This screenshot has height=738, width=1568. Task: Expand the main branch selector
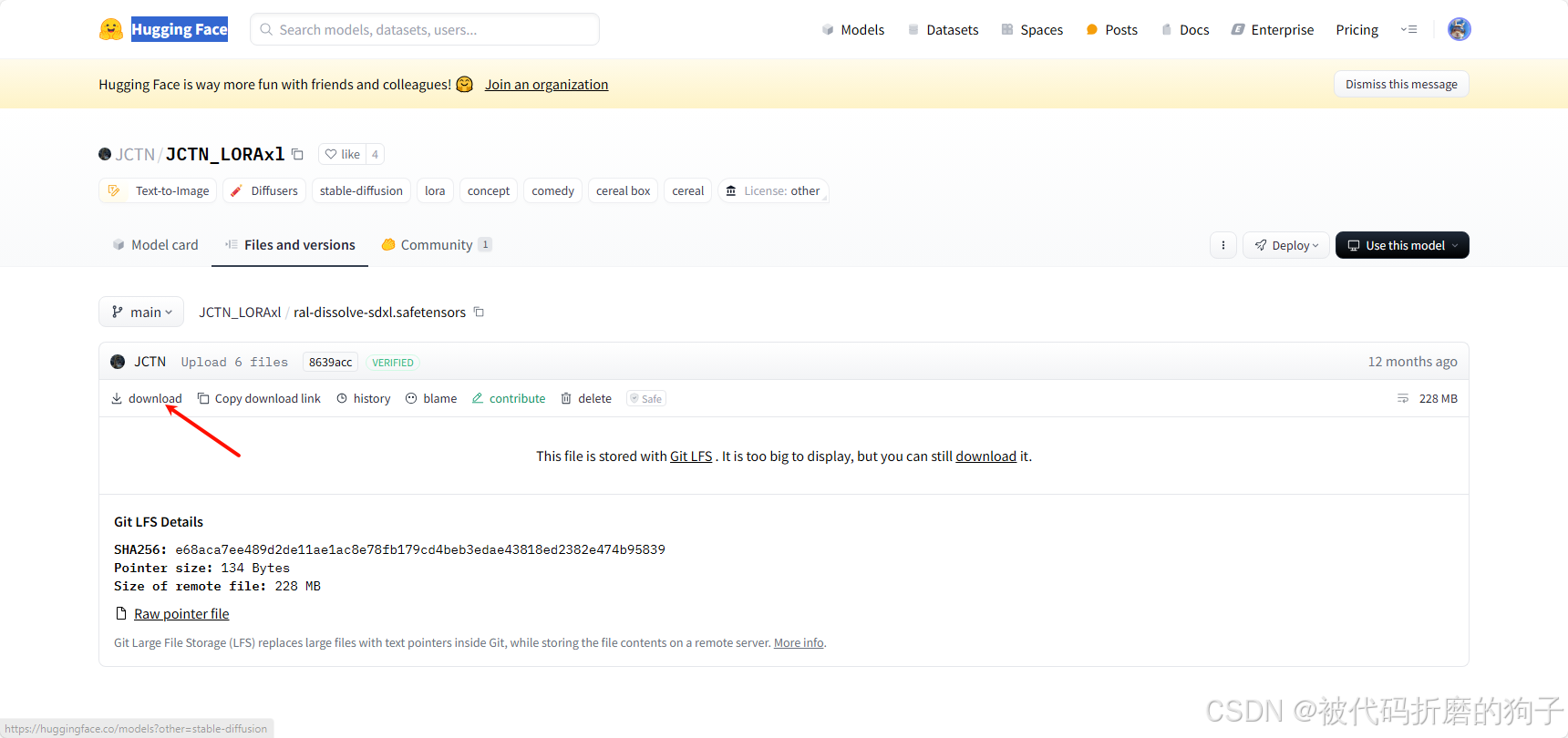pyautogui.click(x=141, y=312)
